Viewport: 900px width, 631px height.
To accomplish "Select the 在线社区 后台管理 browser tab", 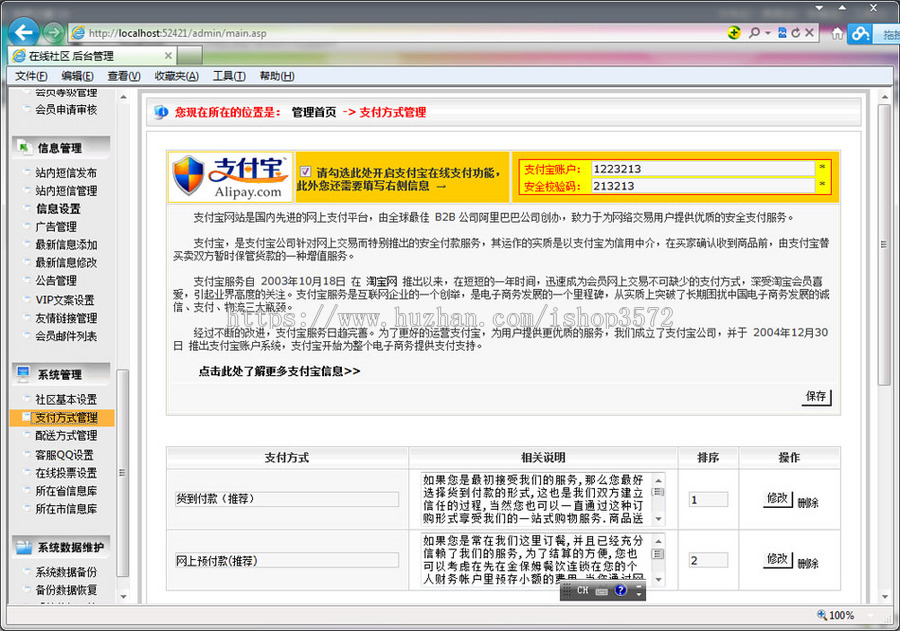I will pos(70,56).
